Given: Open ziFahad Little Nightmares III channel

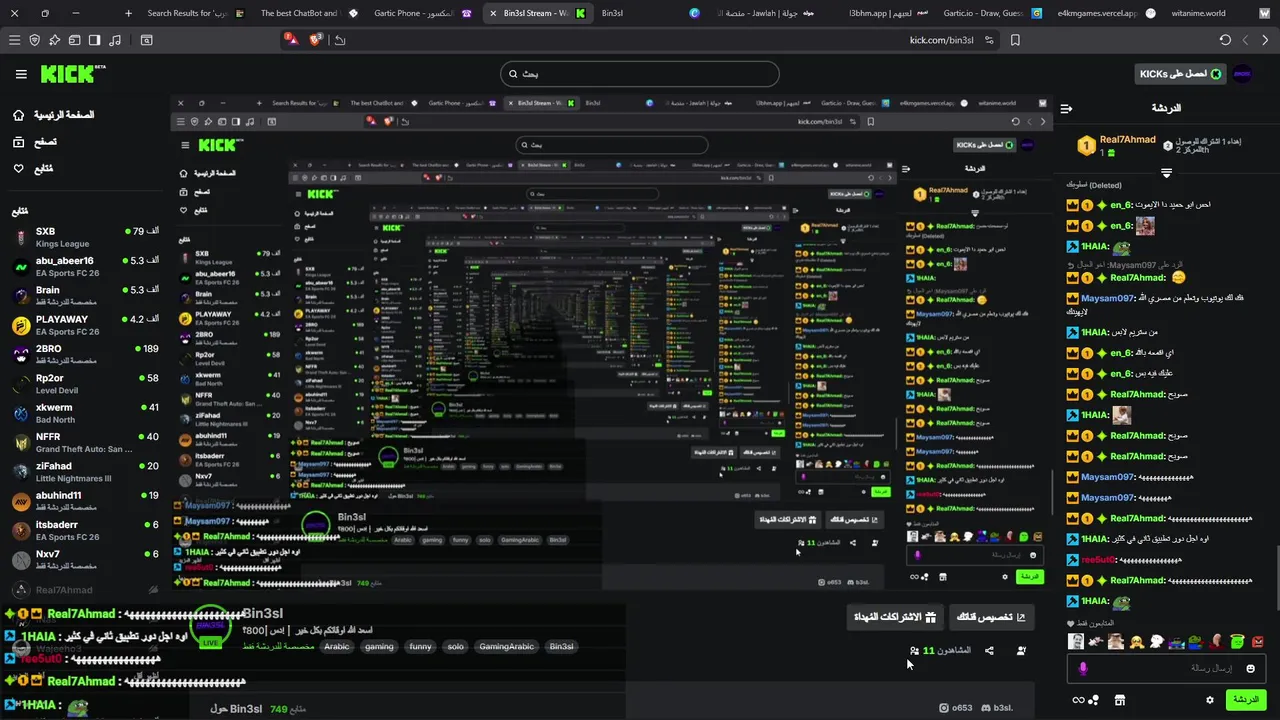Looking at the screenshot, I should tap(85, 472).
